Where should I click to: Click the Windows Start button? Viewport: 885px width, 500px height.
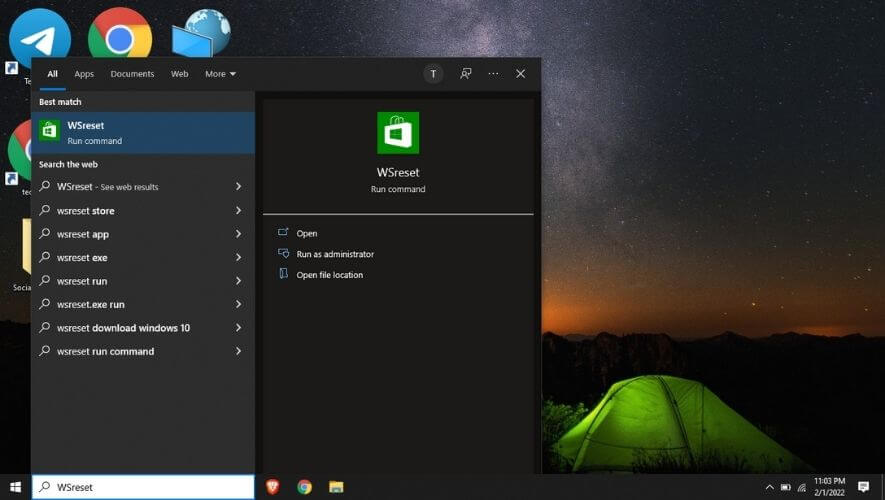point(15,487)
